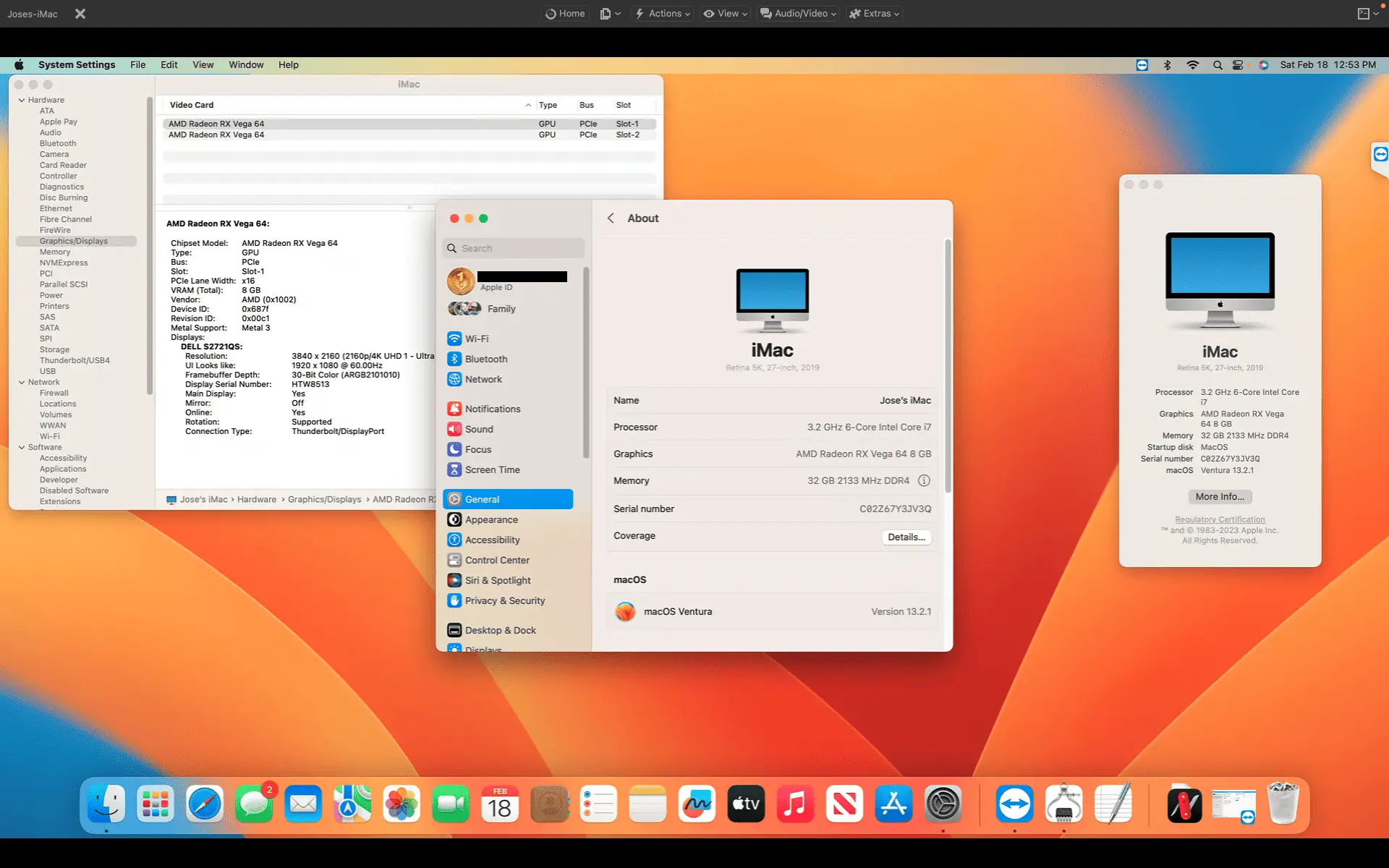This screenshot has width=1389, height=868.
Task: Open the remote toolbar View dropdown
Action: pos(726,14)
